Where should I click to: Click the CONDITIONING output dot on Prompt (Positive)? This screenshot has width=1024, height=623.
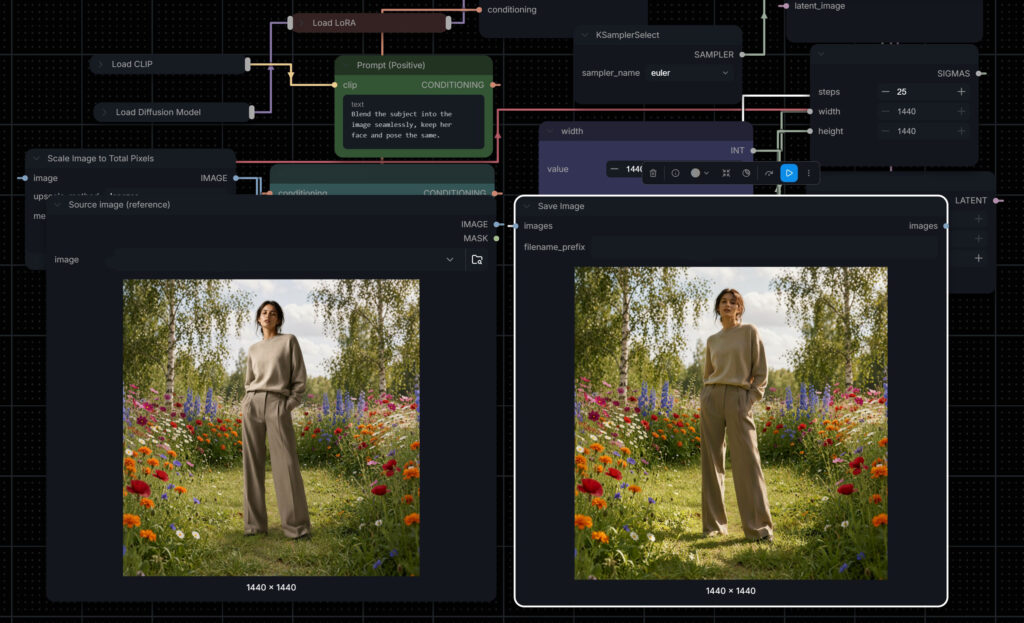(494, 85)
